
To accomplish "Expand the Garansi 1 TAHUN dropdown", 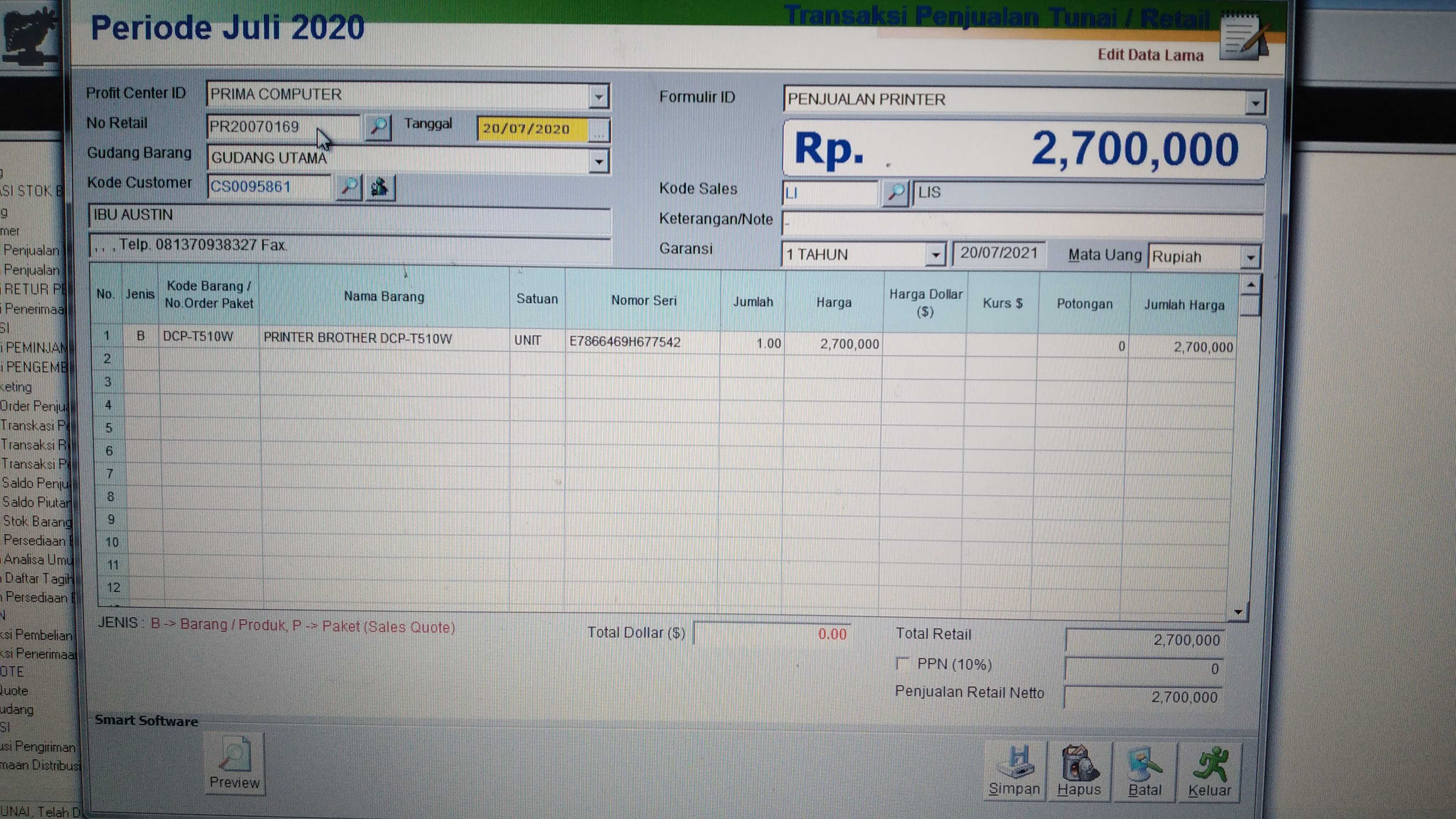I will (936, 255).
